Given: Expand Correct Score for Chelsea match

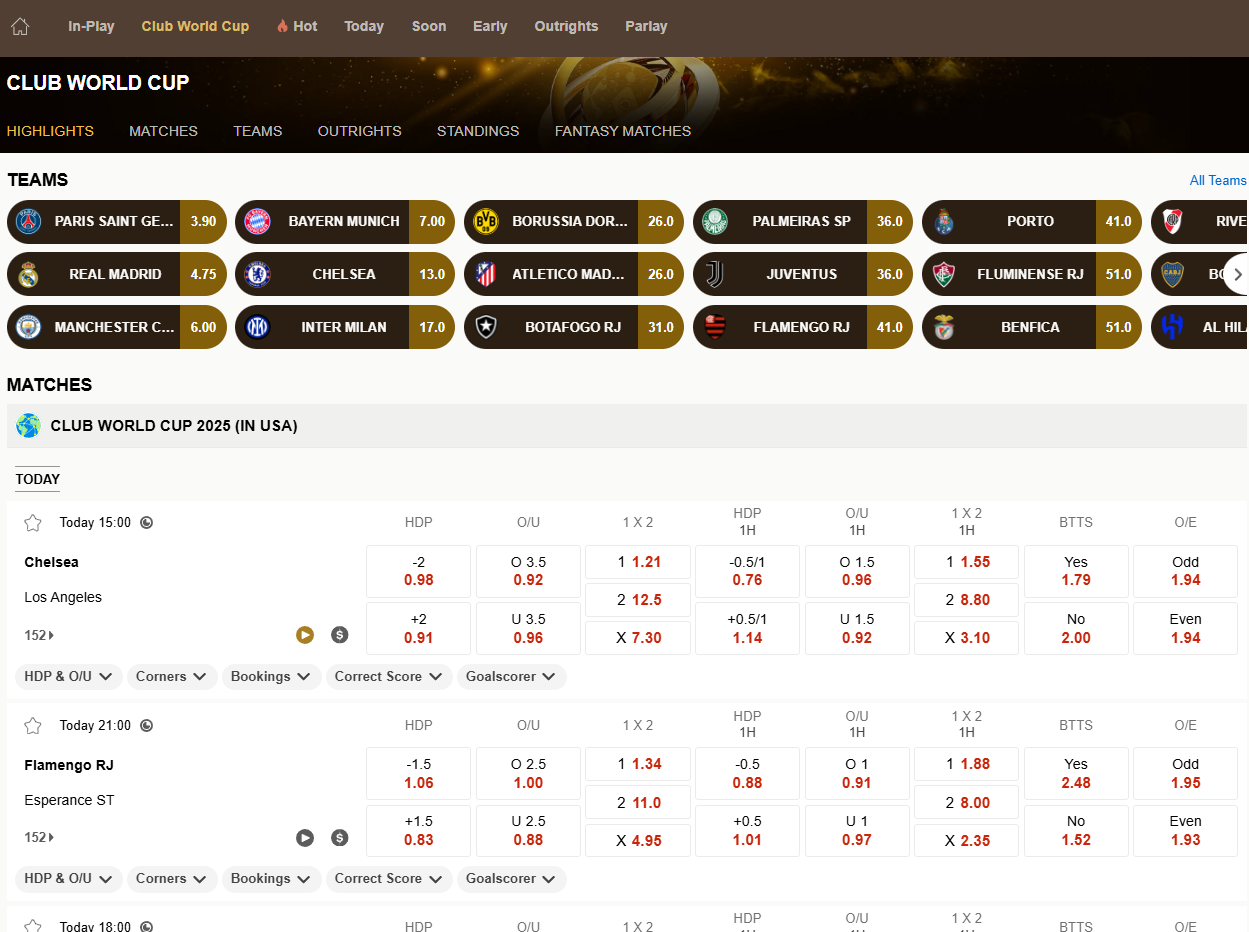Looking at the screenshot, I should point(389,677).
